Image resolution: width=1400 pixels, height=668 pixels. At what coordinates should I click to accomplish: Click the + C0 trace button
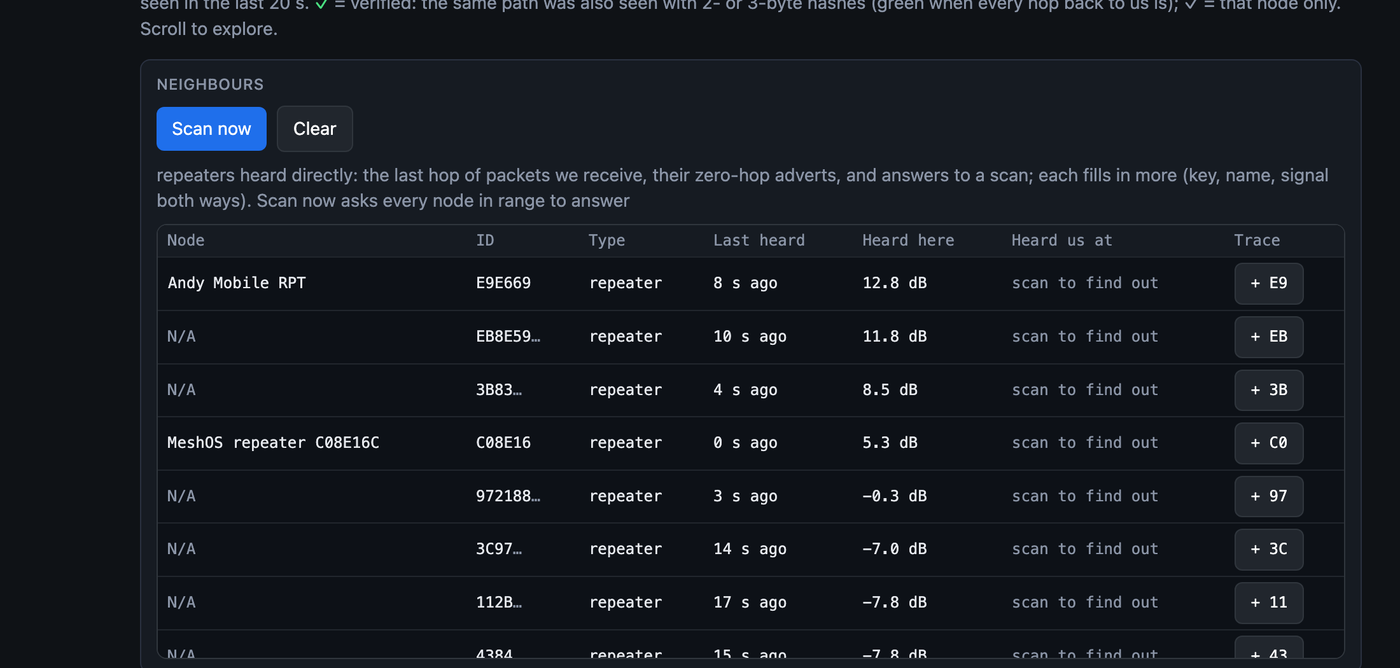click(1268, 443)
